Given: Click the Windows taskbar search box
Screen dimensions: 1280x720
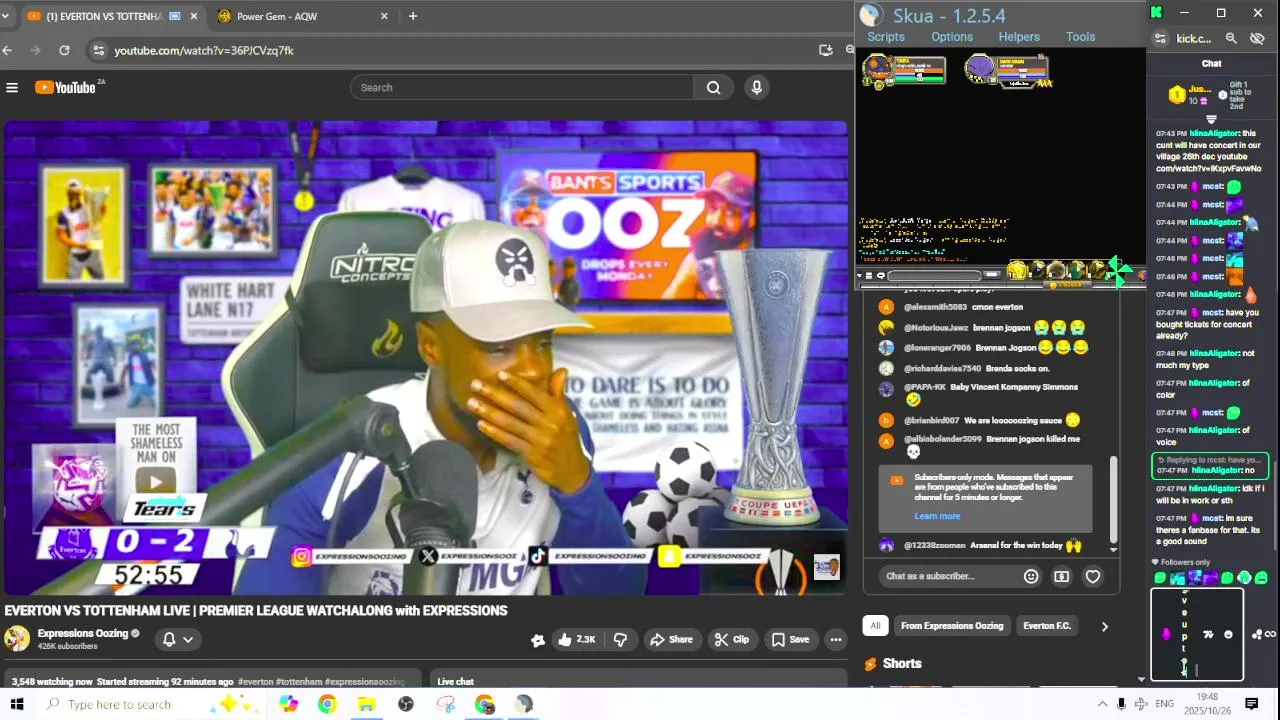Looking at the screenshot, I should click(150, 704).
